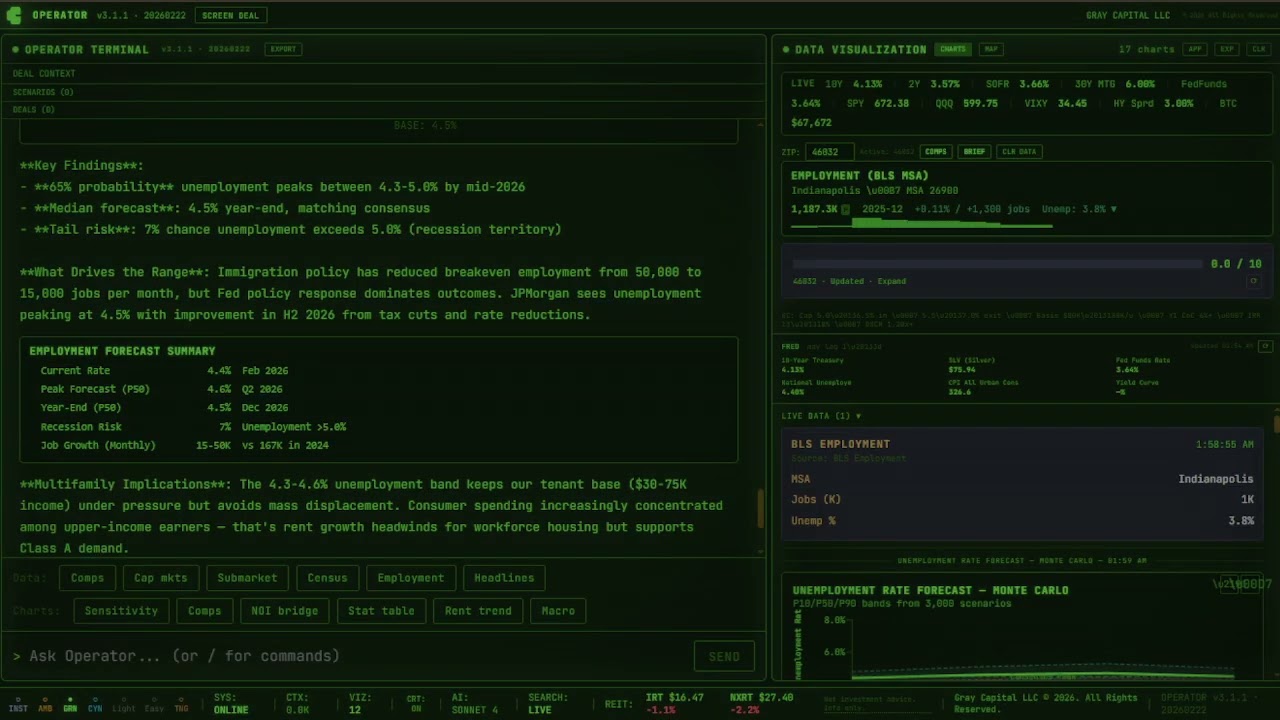Select the Stat table chart chip

pyautogui.click(x=381, y=611)
